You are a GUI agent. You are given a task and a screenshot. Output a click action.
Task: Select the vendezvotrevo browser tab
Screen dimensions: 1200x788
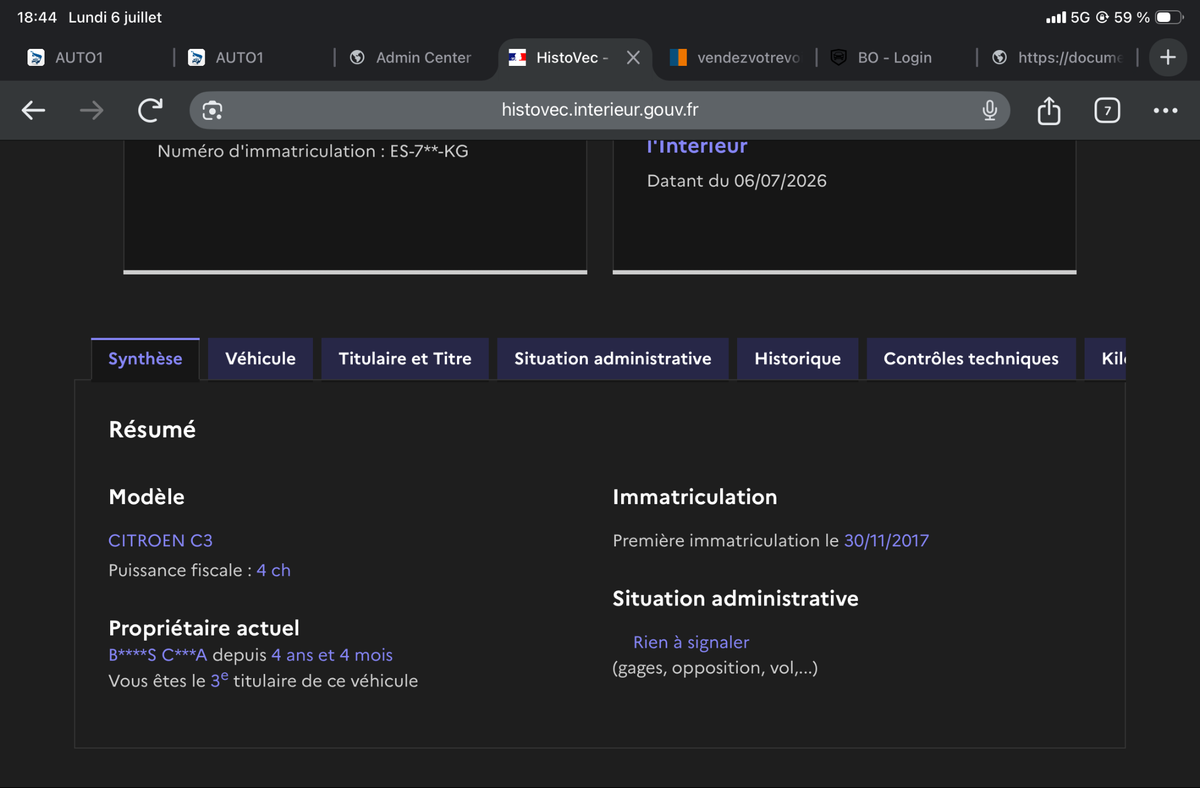[x=735, y=58]
